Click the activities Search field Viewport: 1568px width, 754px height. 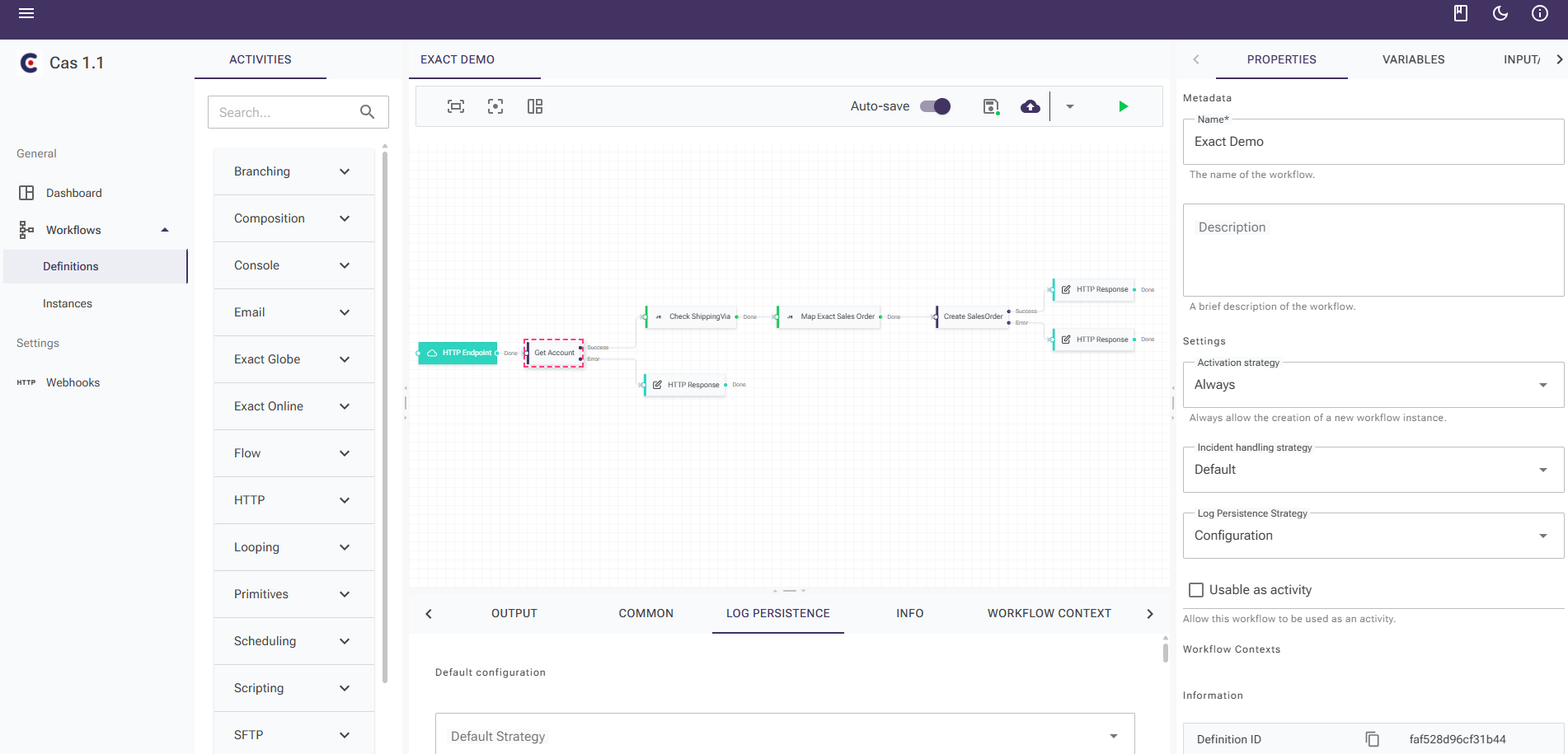pos(284,112)
